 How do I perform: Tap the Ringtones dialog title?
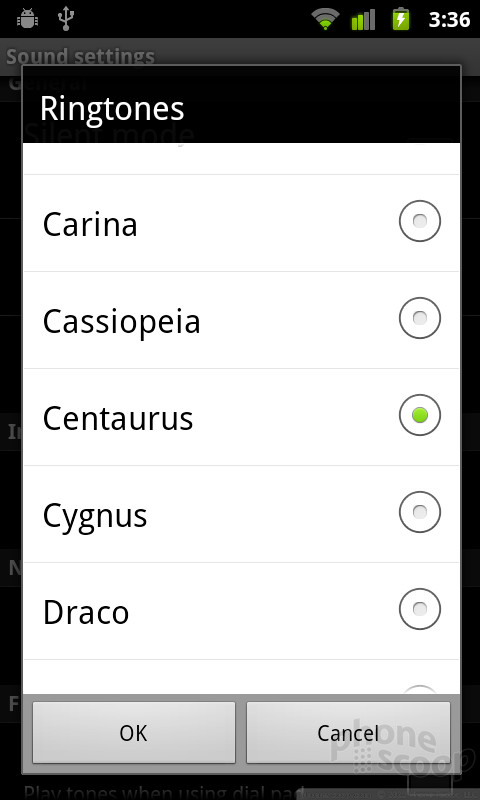coord(112,108)
